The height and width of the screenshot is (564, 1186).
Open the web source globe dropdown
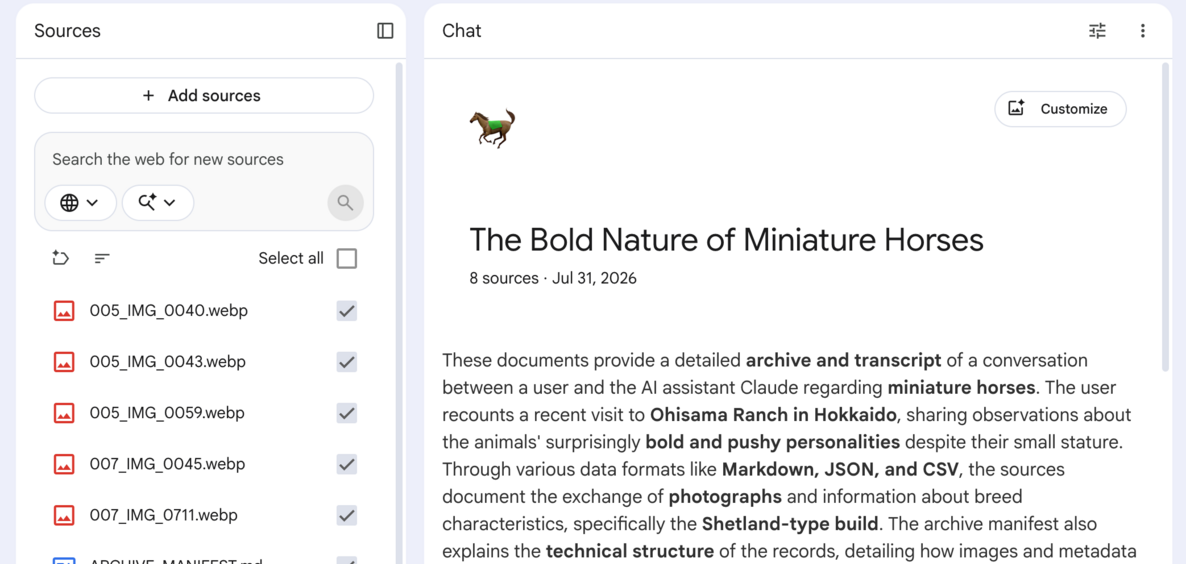point(80,203)
